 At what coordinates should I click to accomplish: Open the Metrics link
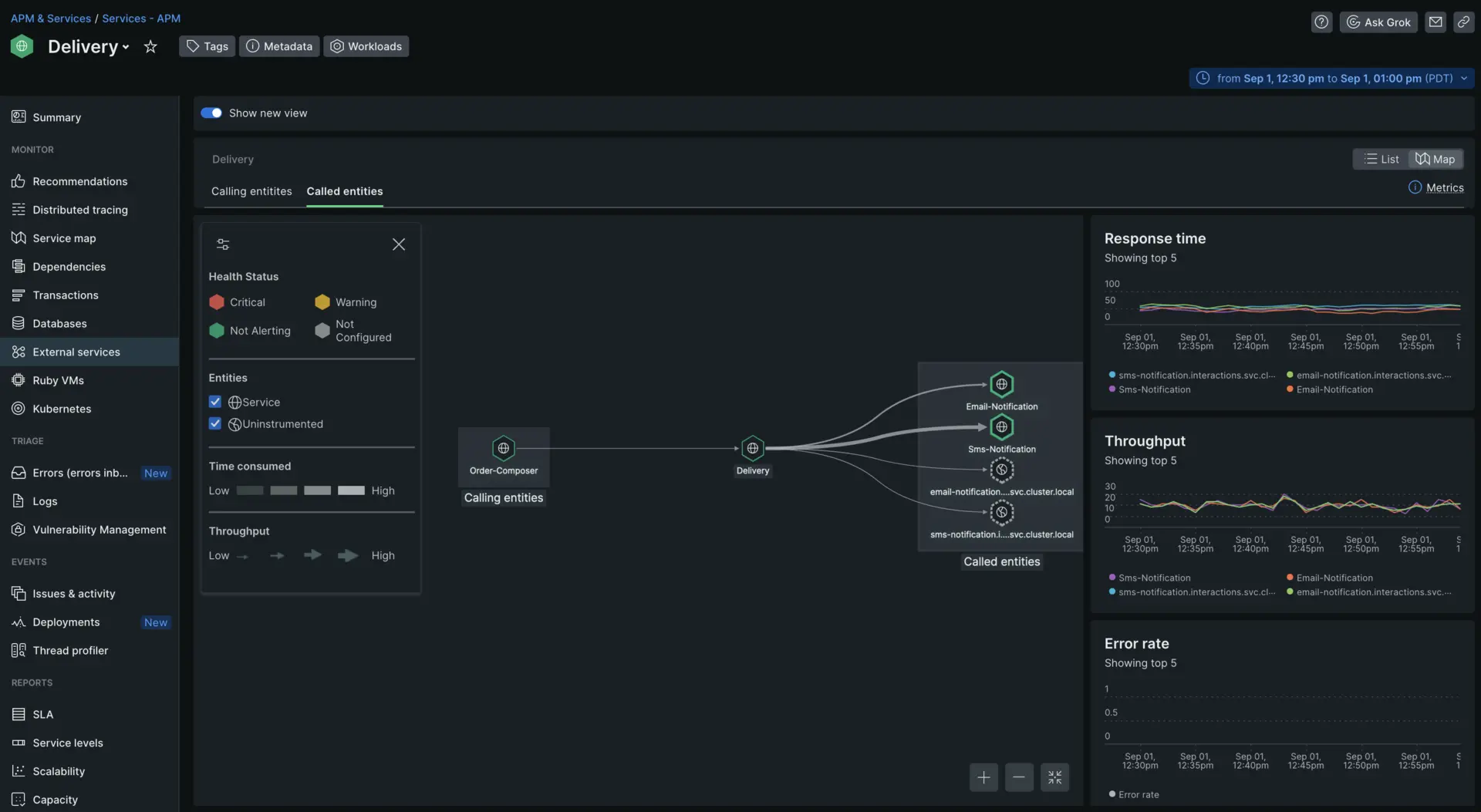coord(1444,187)
